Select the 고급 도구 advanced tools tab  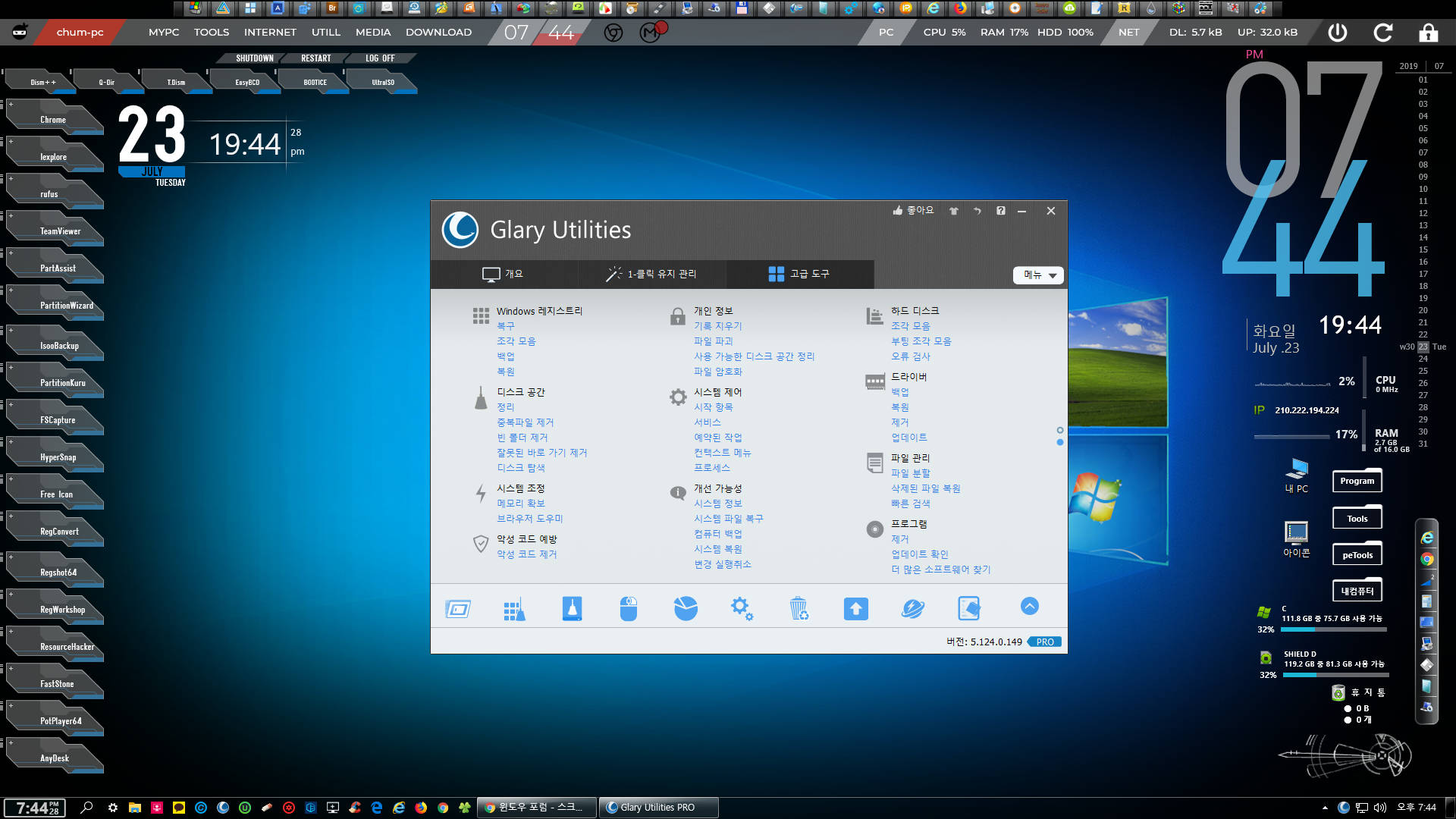tap(800, 274)
